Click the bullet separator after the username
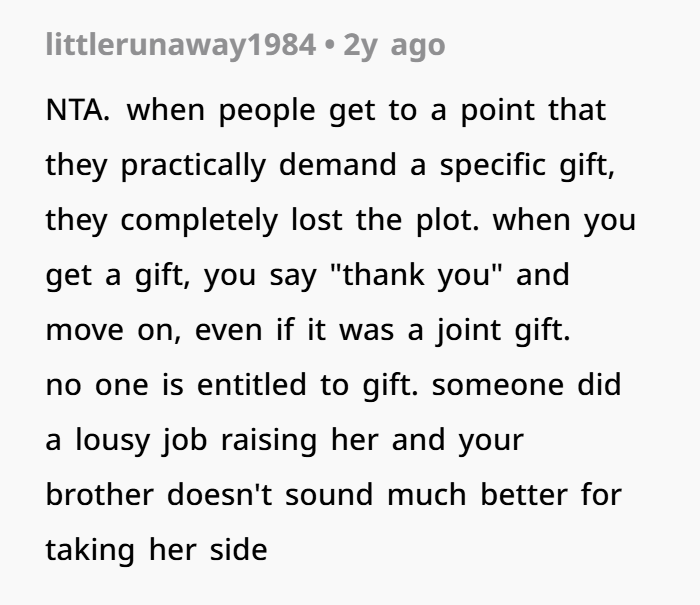 (329, 45)
